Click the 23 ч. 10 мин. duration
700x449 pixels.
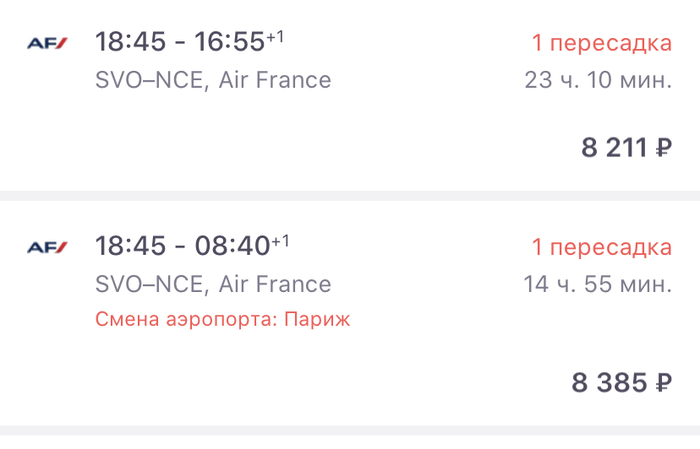coord(598,80)
